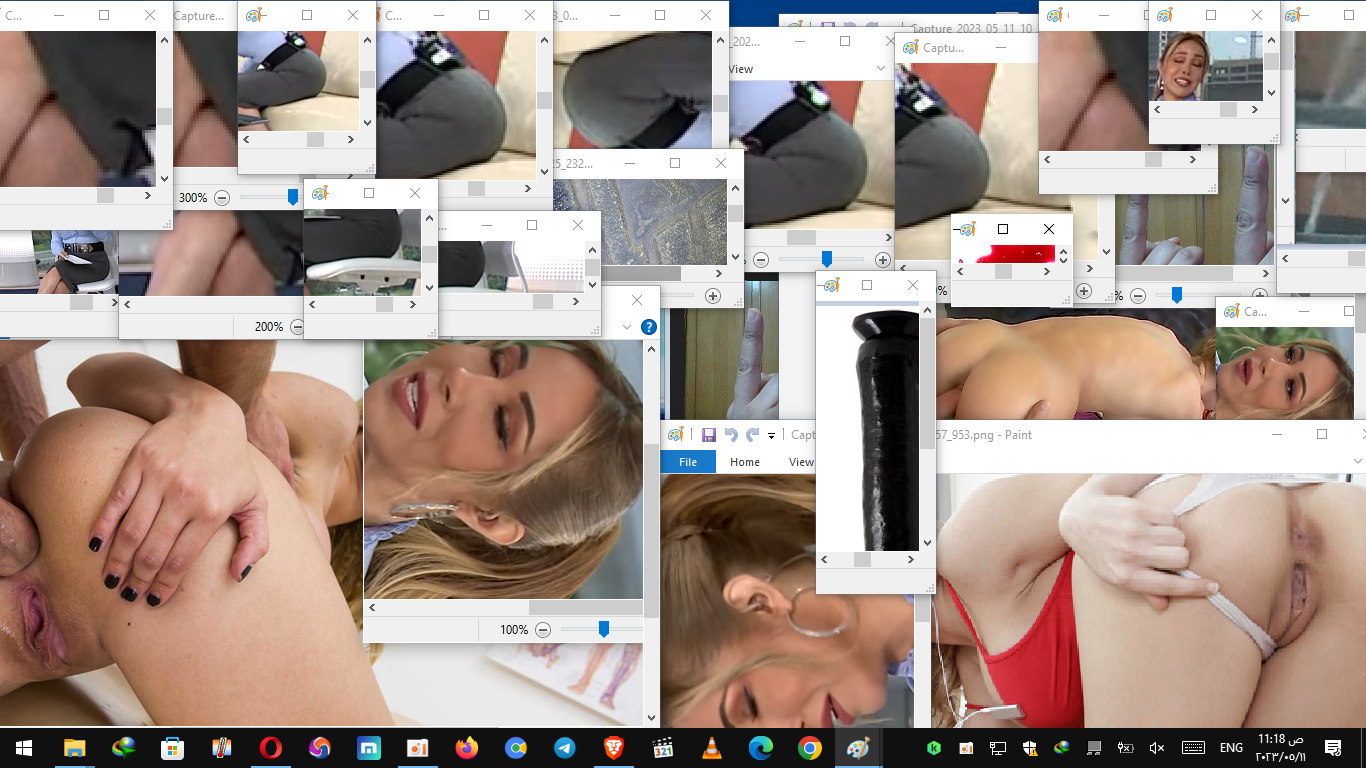Image resolution: width=1366 pixels, height=768 pixels.
Task: Click the Save icon in Paint's quick access toolbar
Action: point(708,435)
